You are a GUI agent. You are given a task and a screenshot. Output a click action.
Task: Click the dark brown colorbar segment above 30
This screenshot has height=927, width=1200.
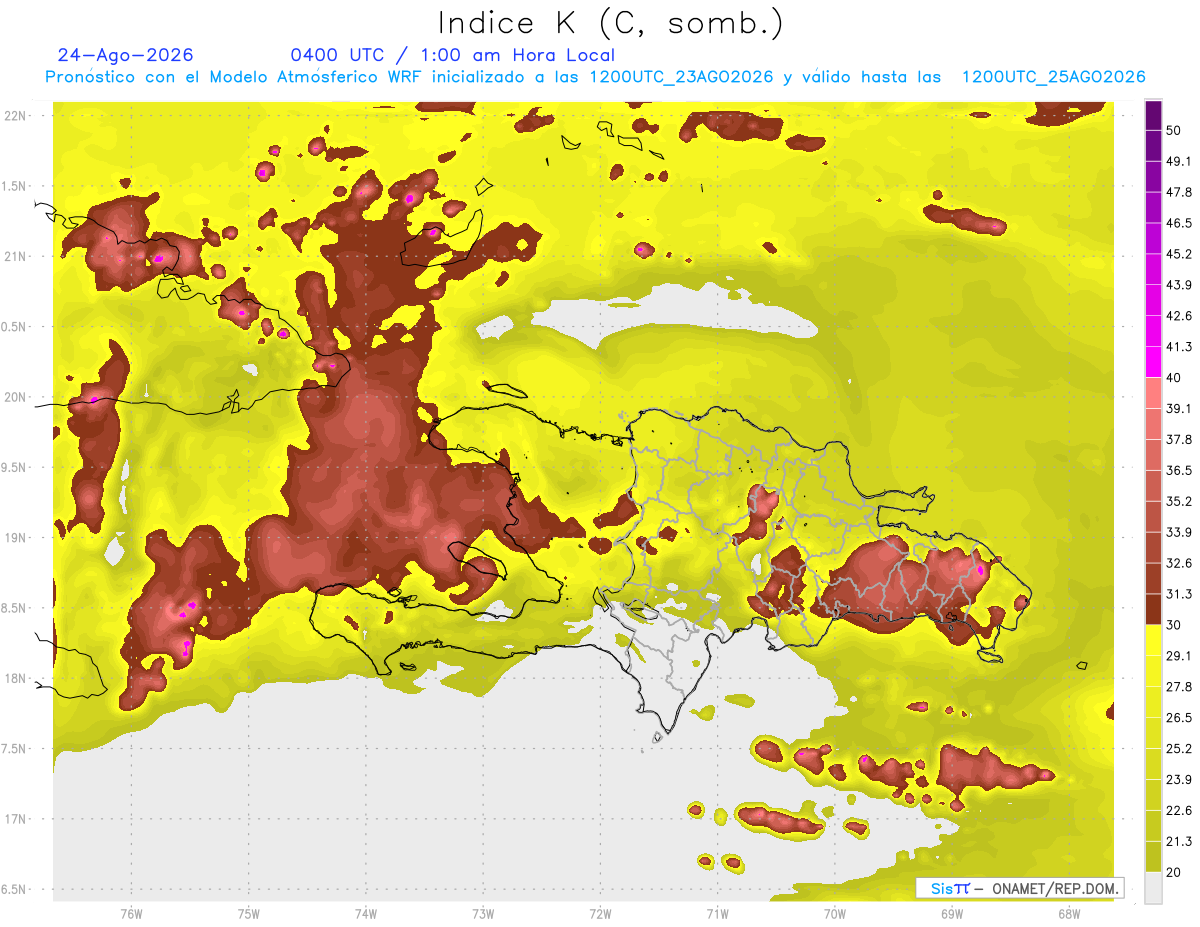pyautogui.click(x=1153, y=609)
